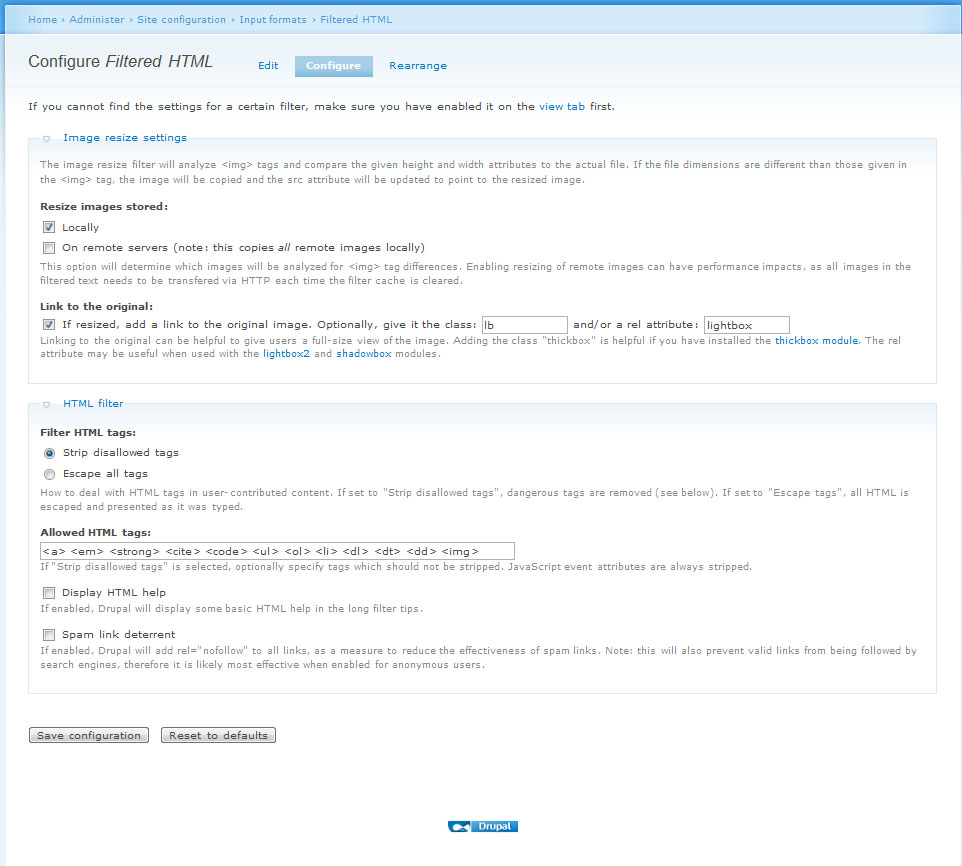Open the view tab link

coord(562,106)
